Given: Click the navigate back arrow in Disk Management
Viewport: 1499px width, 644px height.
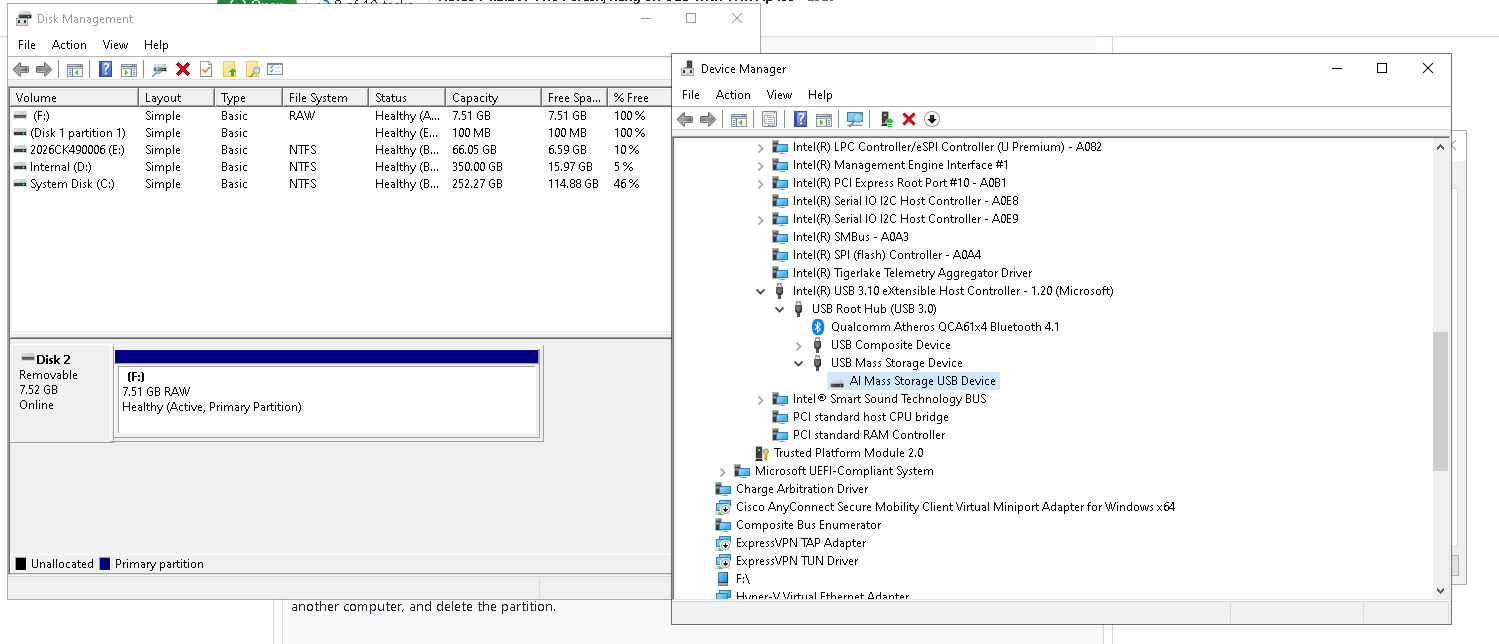Looking at the screenshot, I should pos(22,68).
